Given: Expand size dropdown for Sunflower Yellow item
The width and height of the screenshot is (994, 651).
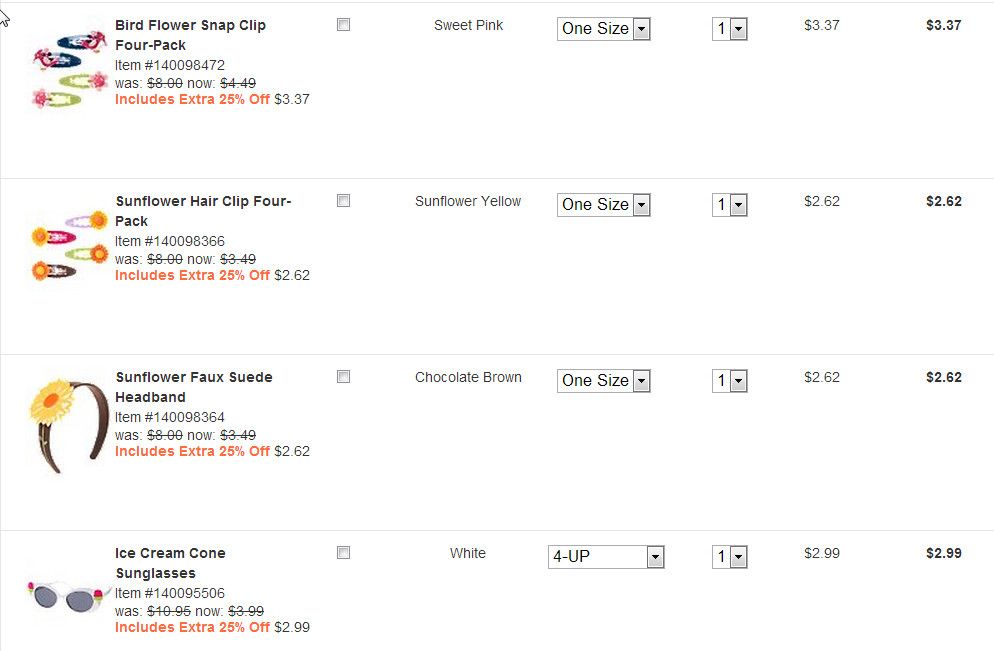Looking at the screenshot, I should [x=603, y=205].
